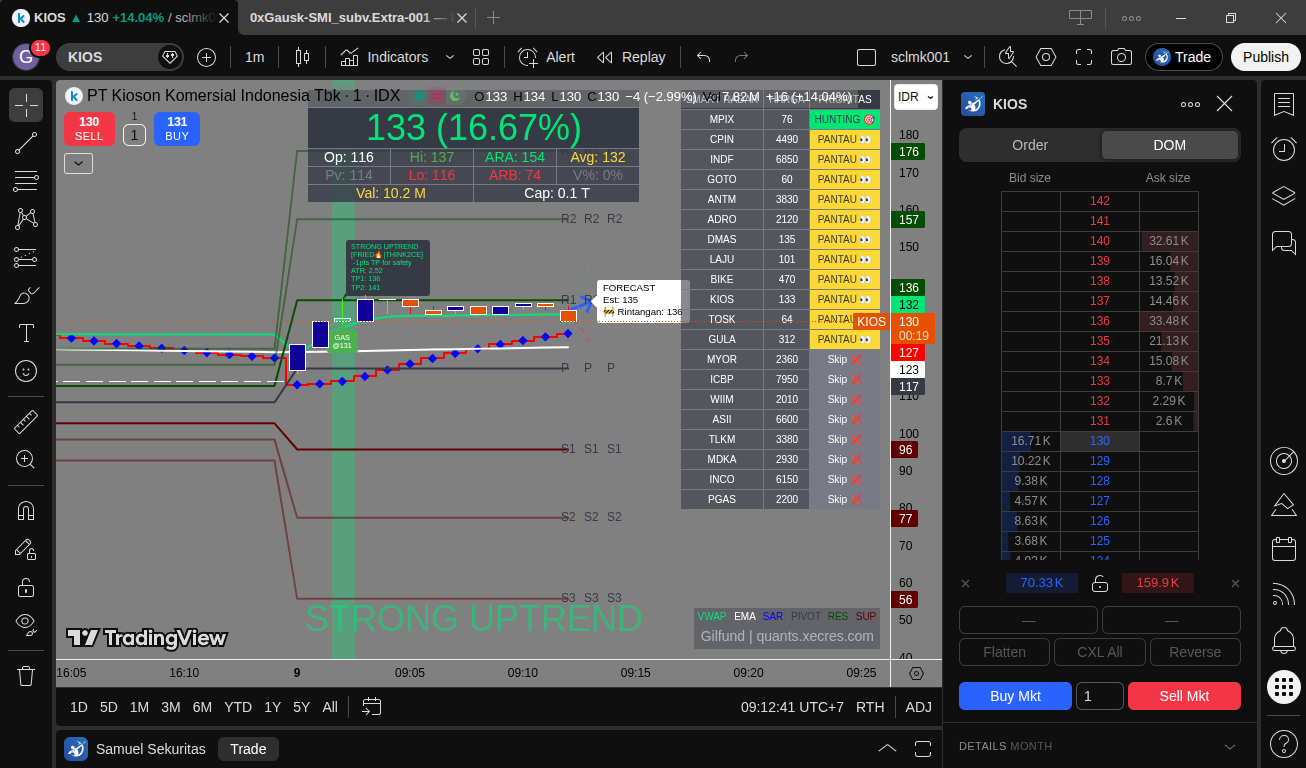Open the Calendar icon in right sidebar
Screen dimensions: 1306x768
pyautogui.click(x=1284, y=549)
